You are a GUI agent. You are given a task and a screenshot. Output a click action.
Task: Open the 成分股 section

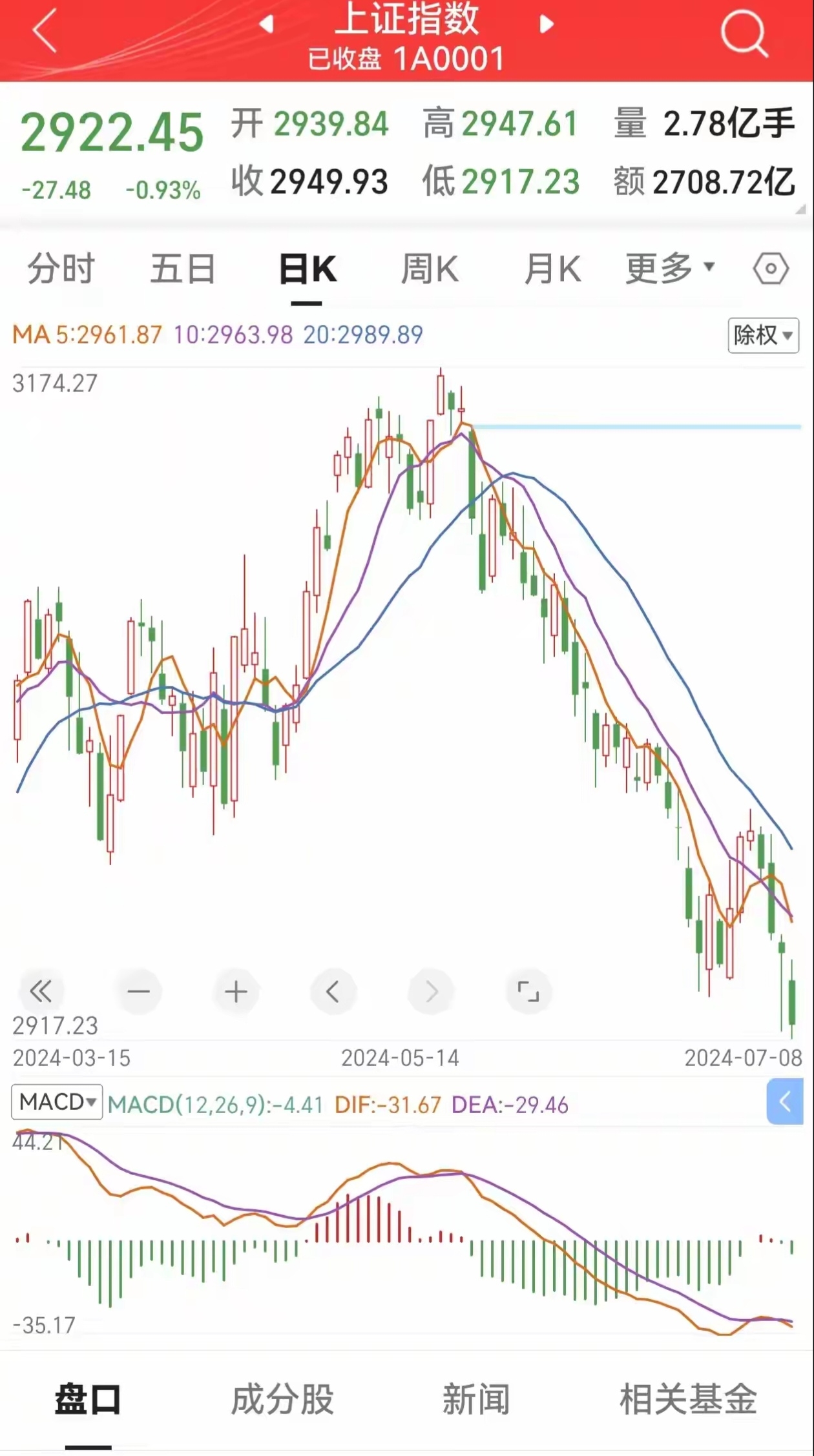(282, 1399)
